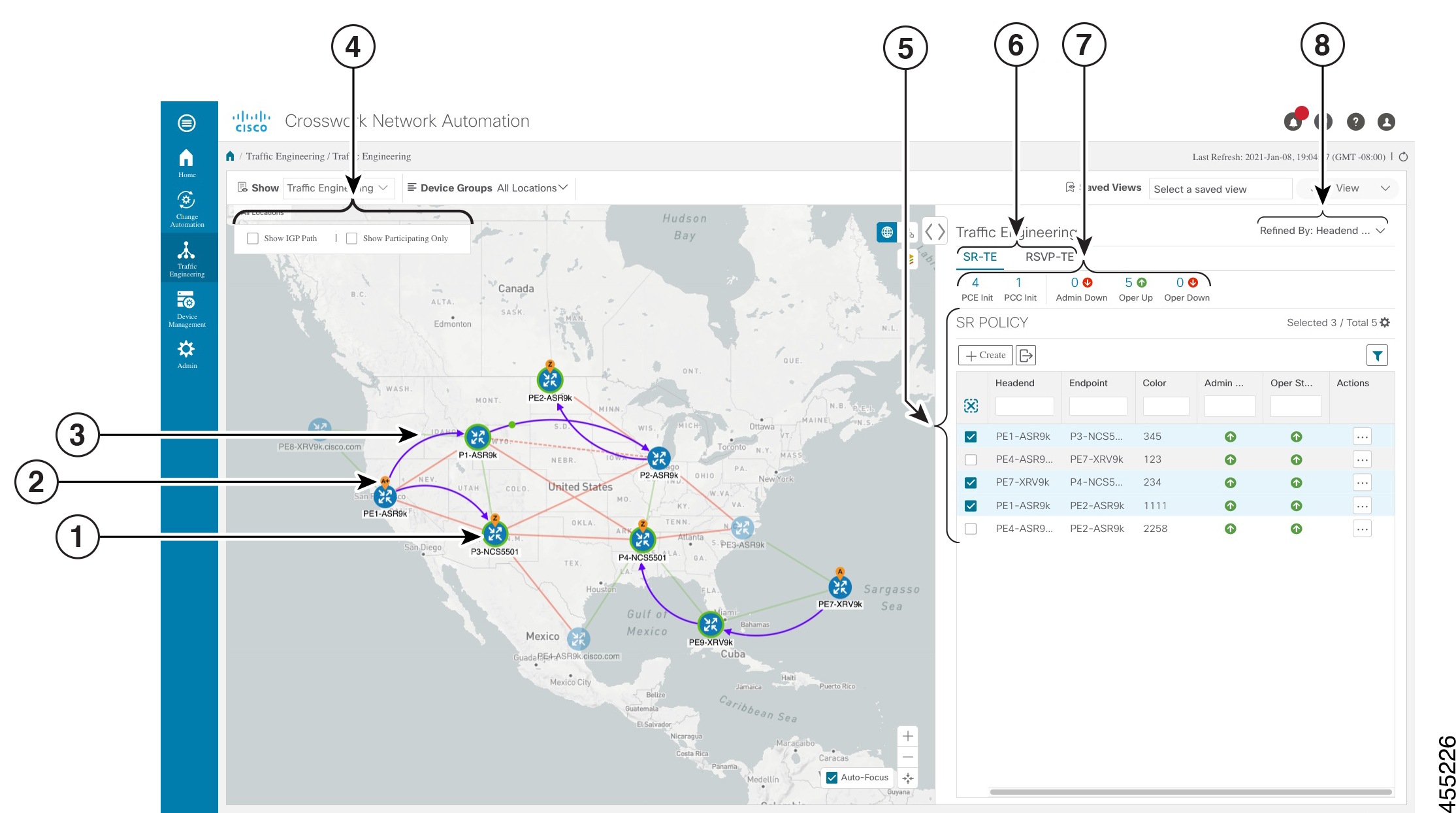
Task: Filter by Admin Down count
Action: tap(1082, 289)
